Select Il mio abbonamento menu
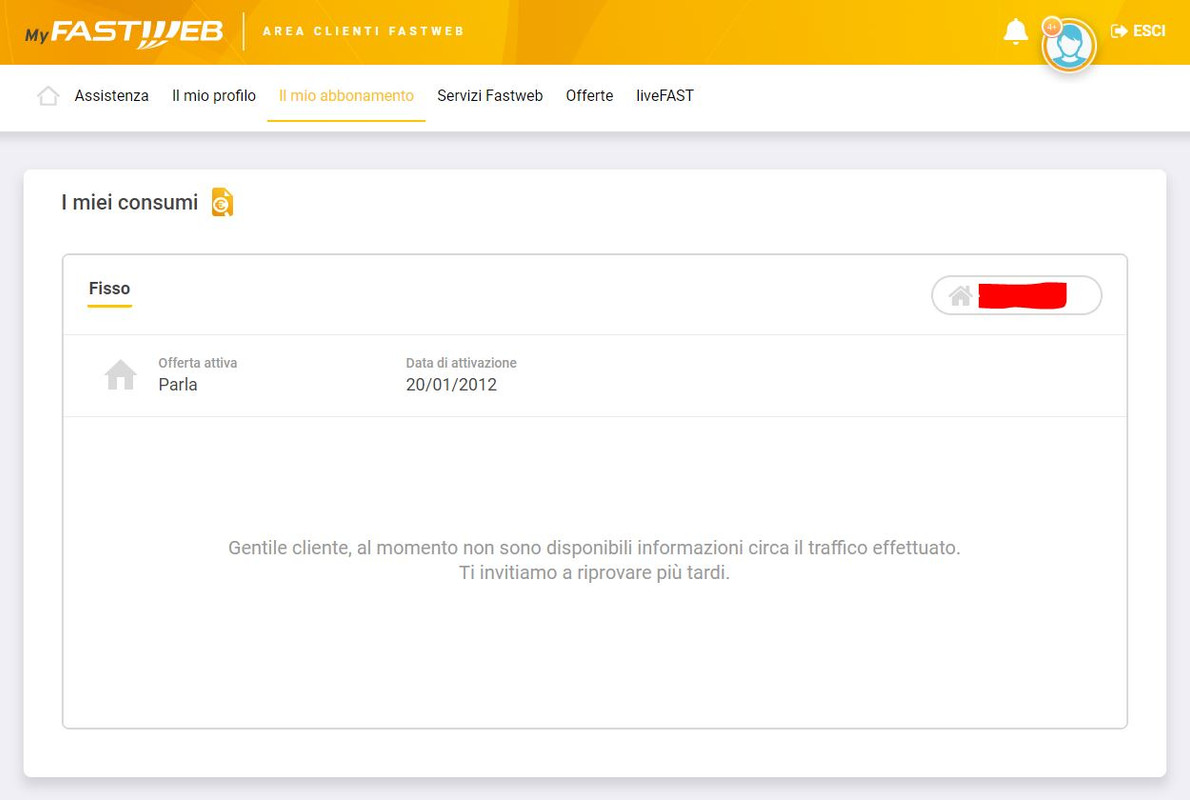The image size is (1190, 800). coord(346,96)
